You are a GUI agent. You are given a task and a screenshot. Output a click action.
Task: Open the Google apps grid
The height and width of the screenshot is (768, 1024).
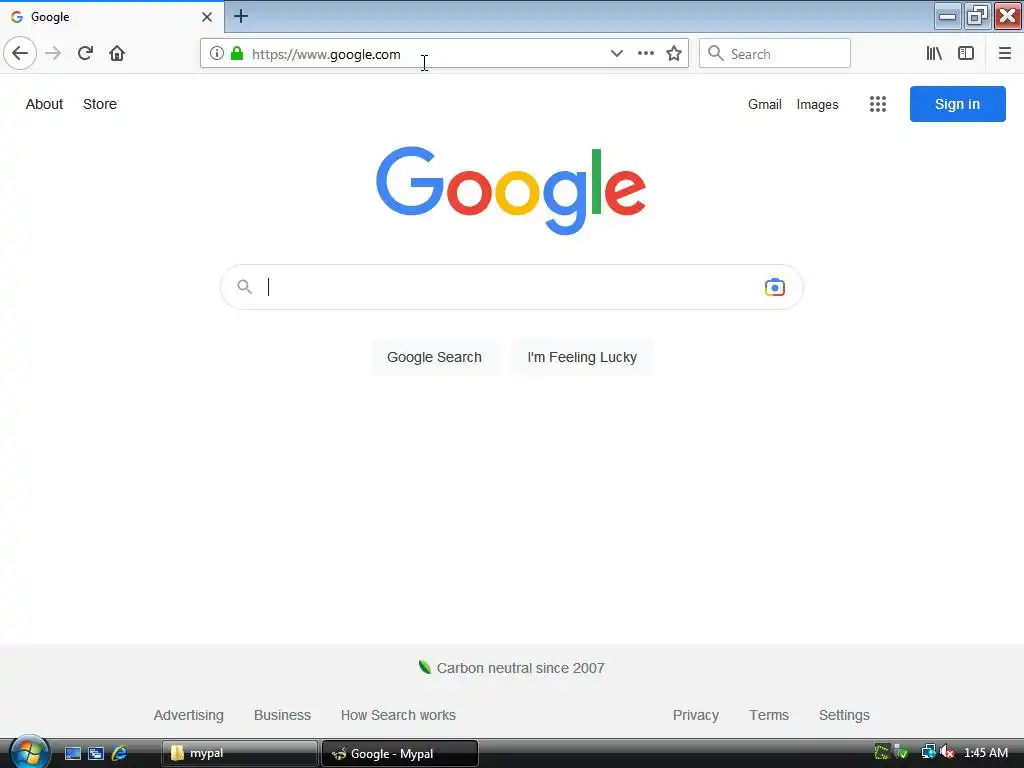[878, 104]
